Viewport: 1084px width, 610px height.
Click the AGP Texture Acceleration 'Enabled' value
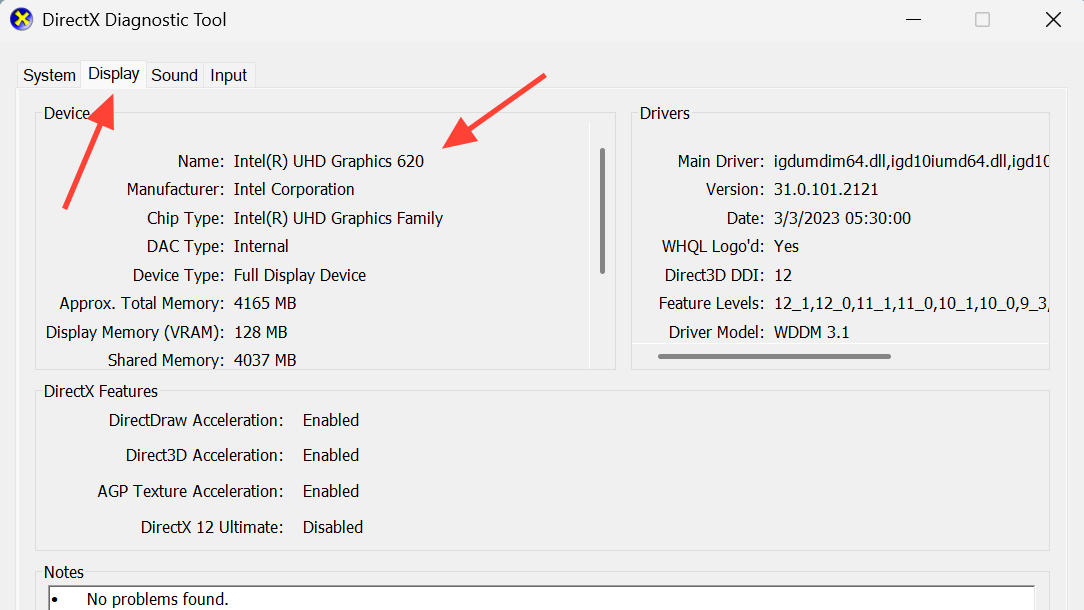(330, 492)
